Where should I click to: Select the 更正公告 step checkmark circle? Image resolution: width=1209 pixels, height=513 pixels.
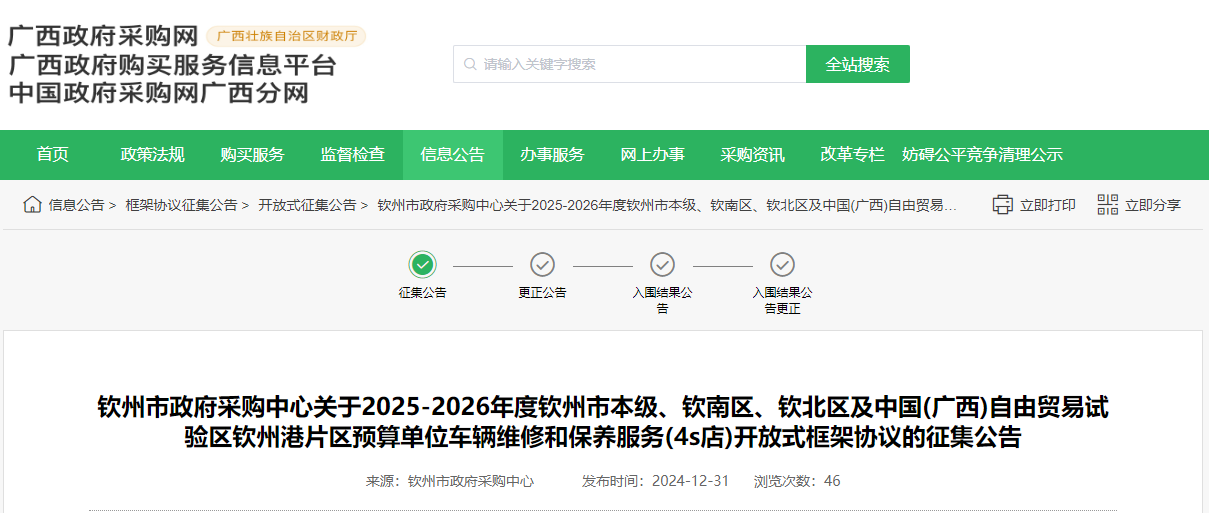click(542, 264)
